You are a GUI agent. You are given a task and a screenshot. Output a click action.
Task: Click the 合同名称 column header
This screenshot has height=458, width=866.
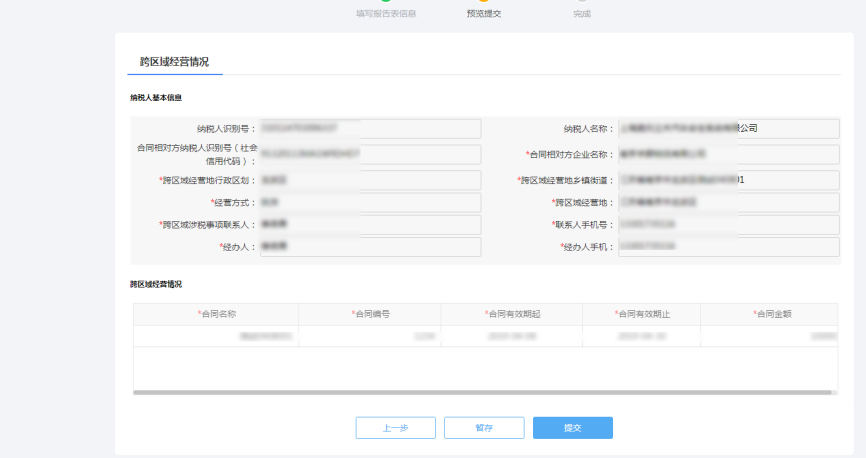pos(216,314)
